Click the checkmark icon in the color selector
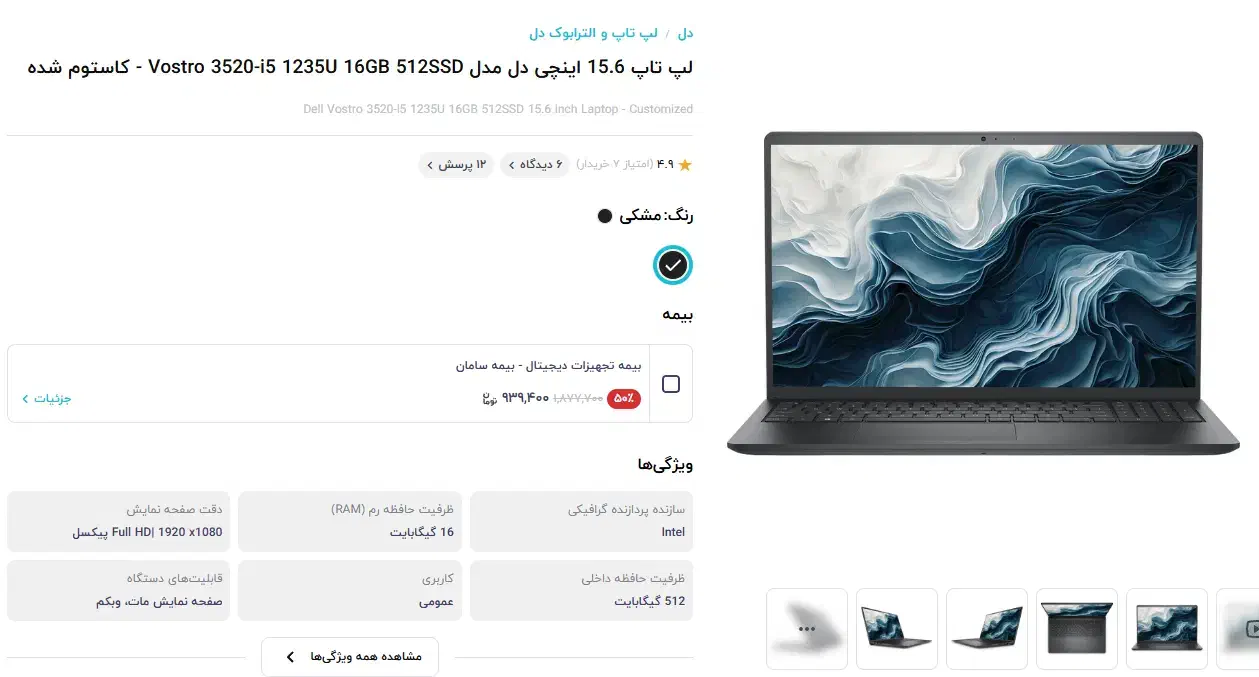 (673, 266)
